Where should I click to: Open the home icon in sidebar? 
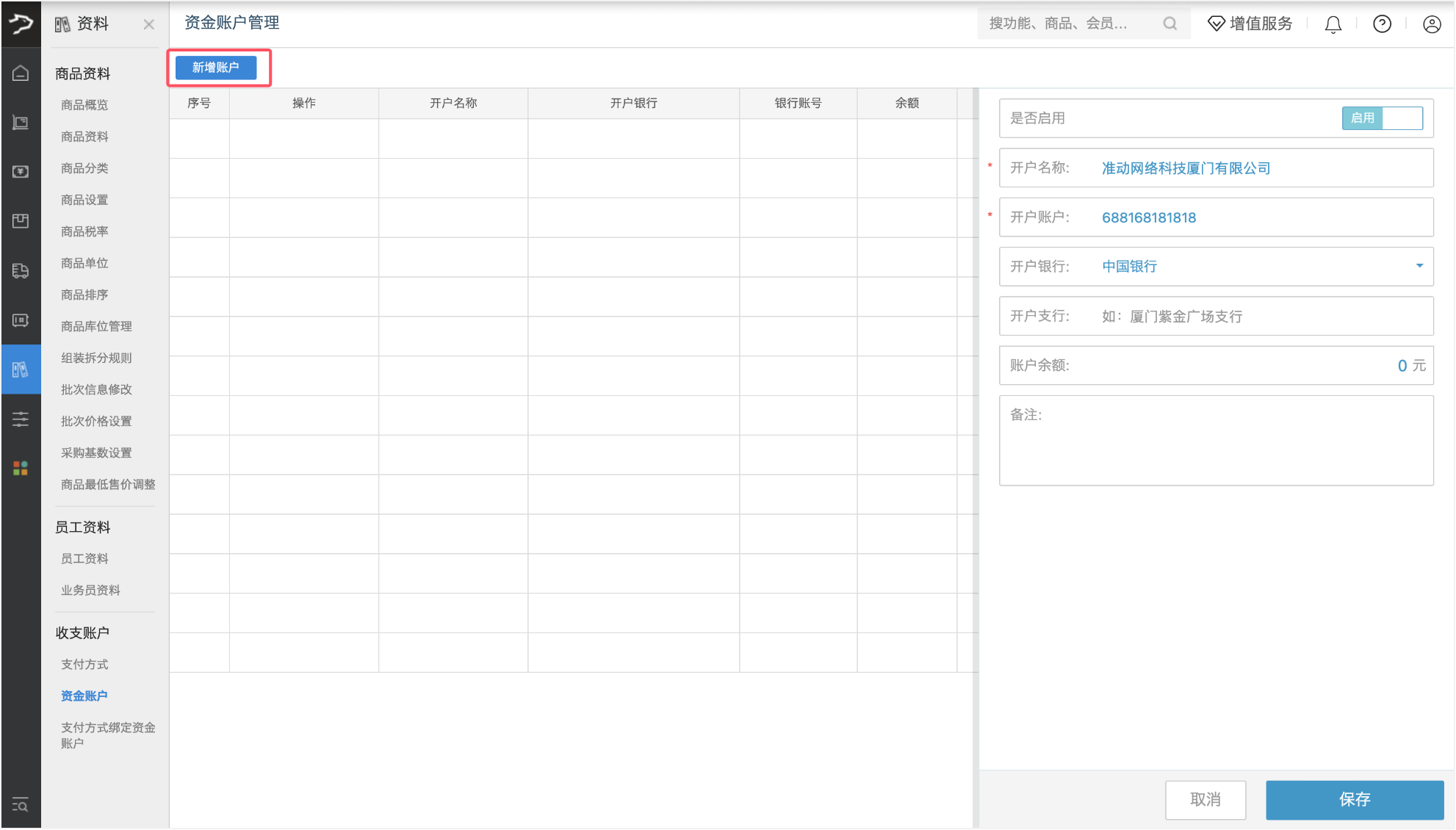[x=21, y=73]
